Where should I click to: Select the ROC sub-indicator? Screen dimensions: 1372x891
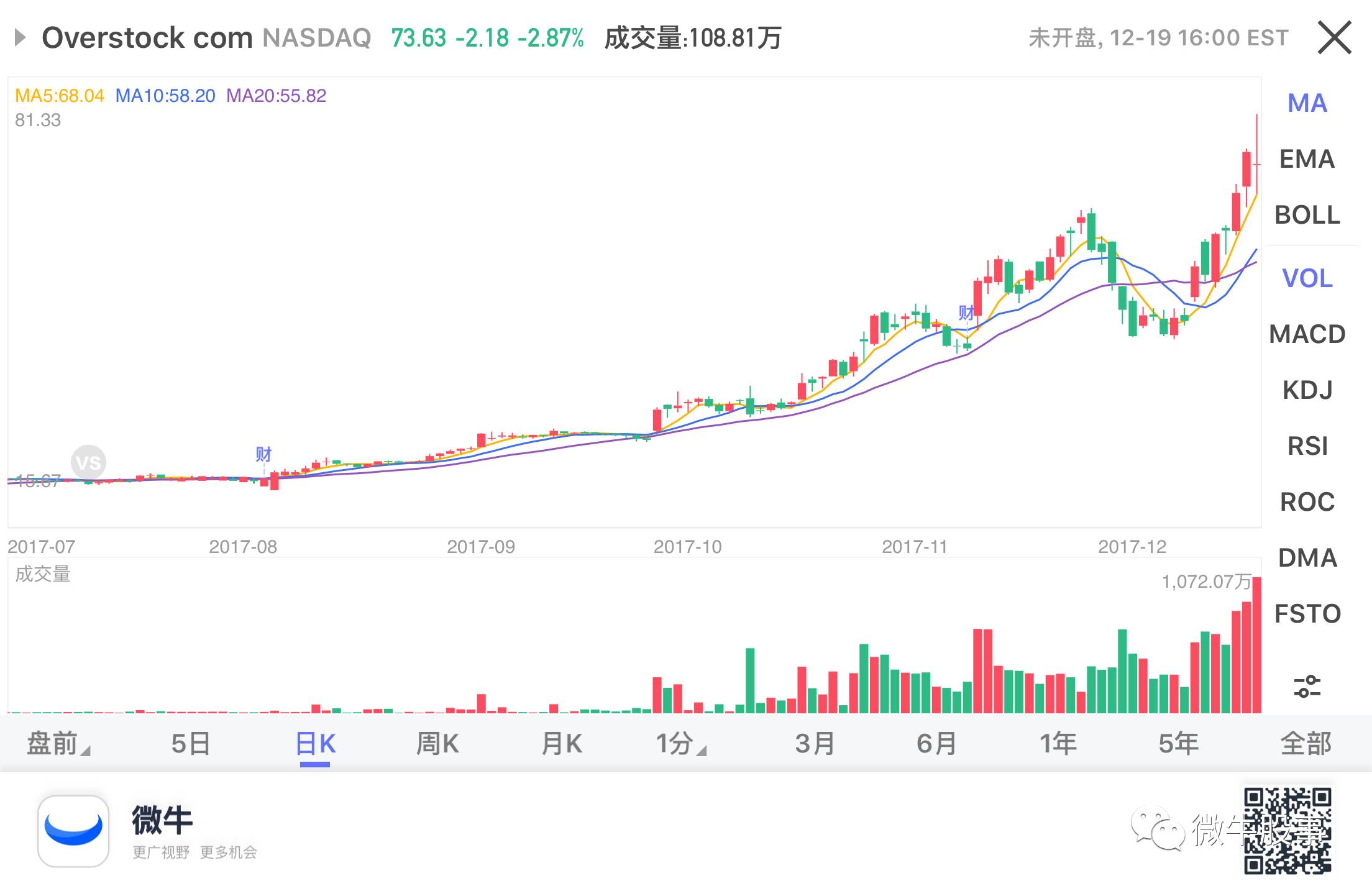(x=1307, y=502)
